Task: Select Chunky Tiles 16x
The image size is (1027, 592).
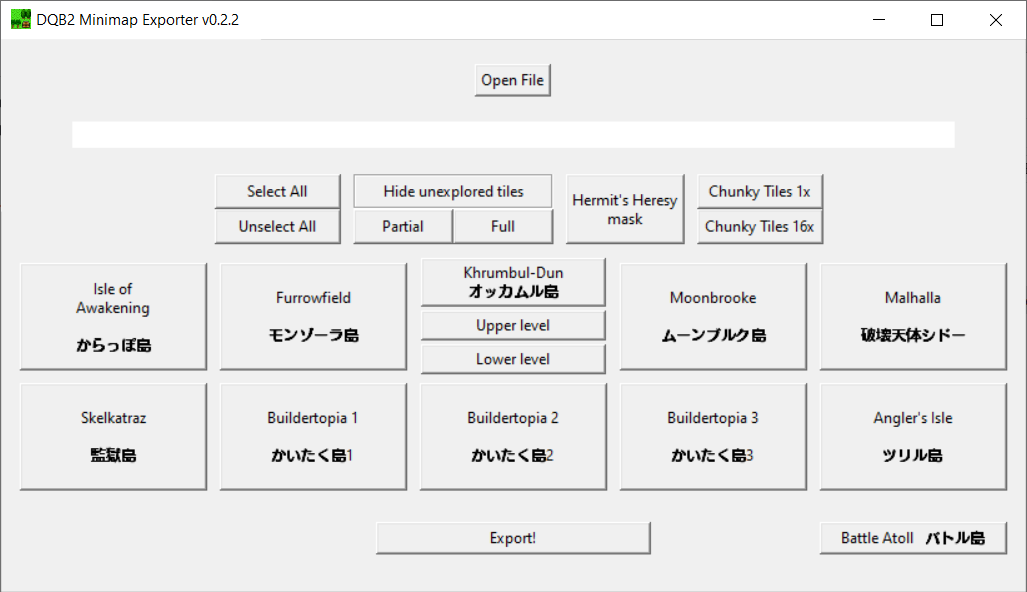Action: (760, 227)
